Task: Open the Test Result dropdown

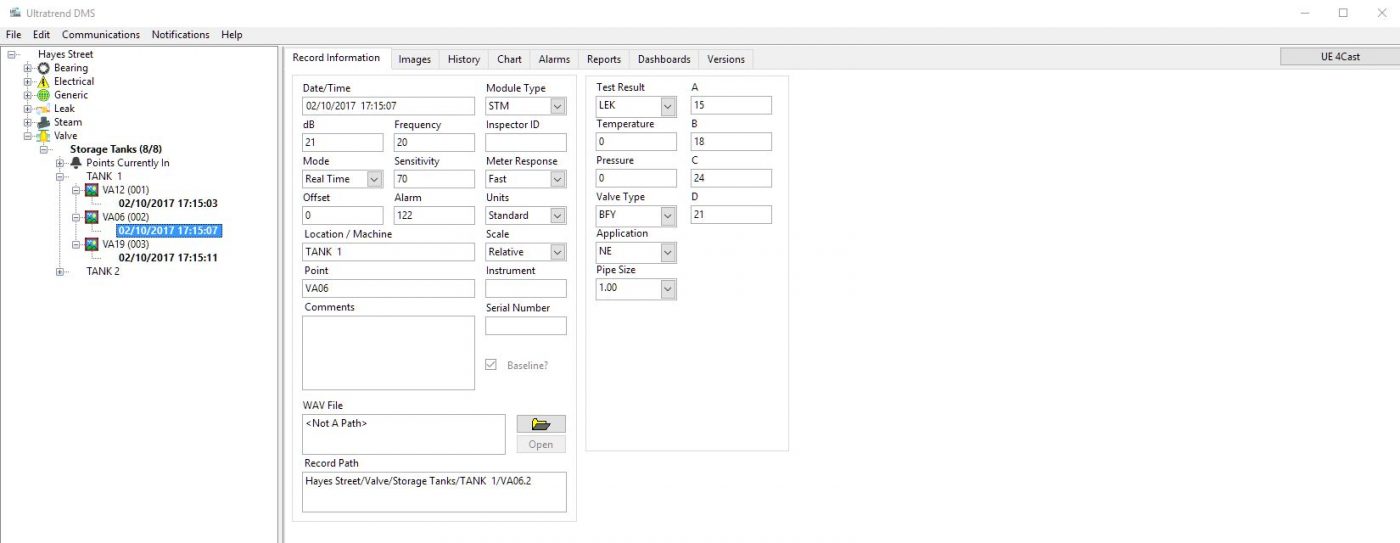Action: (x=667, y=105)
